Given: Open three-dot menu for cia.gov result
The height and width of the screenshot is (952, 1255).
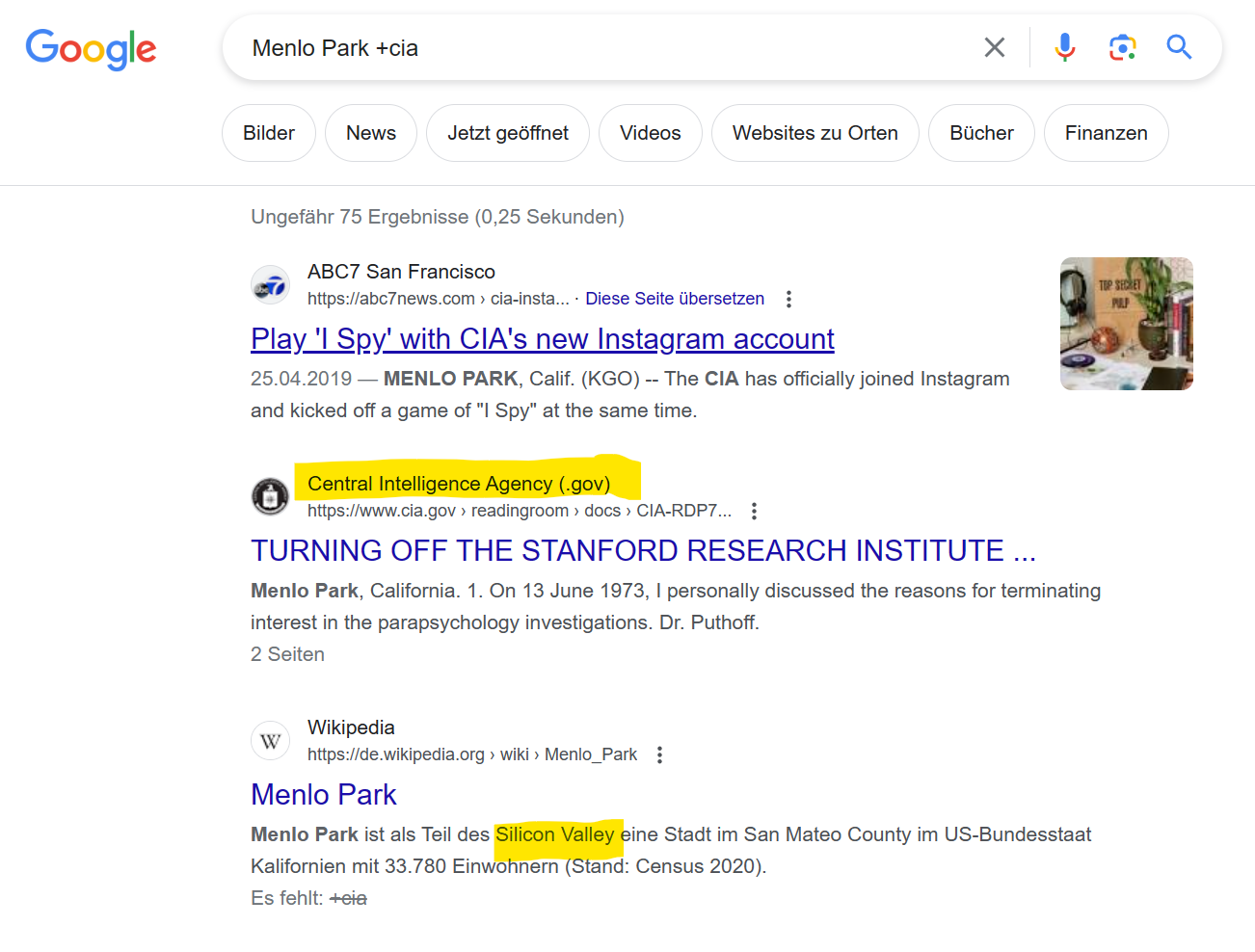Looking at the screenshot, I should [754, 512].
